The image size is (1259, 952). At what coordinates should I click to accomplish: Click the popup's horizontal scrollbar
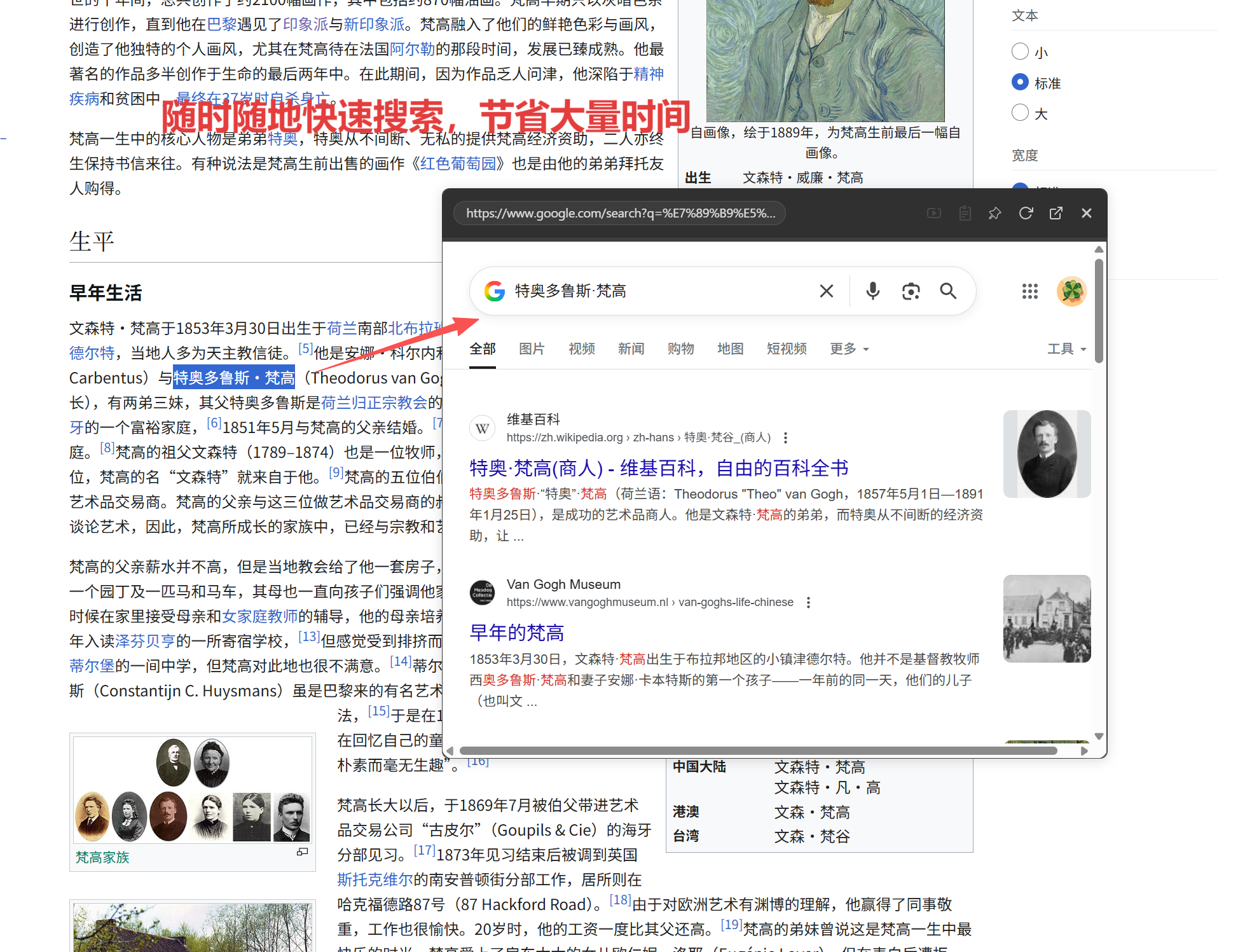coord(757,750)
